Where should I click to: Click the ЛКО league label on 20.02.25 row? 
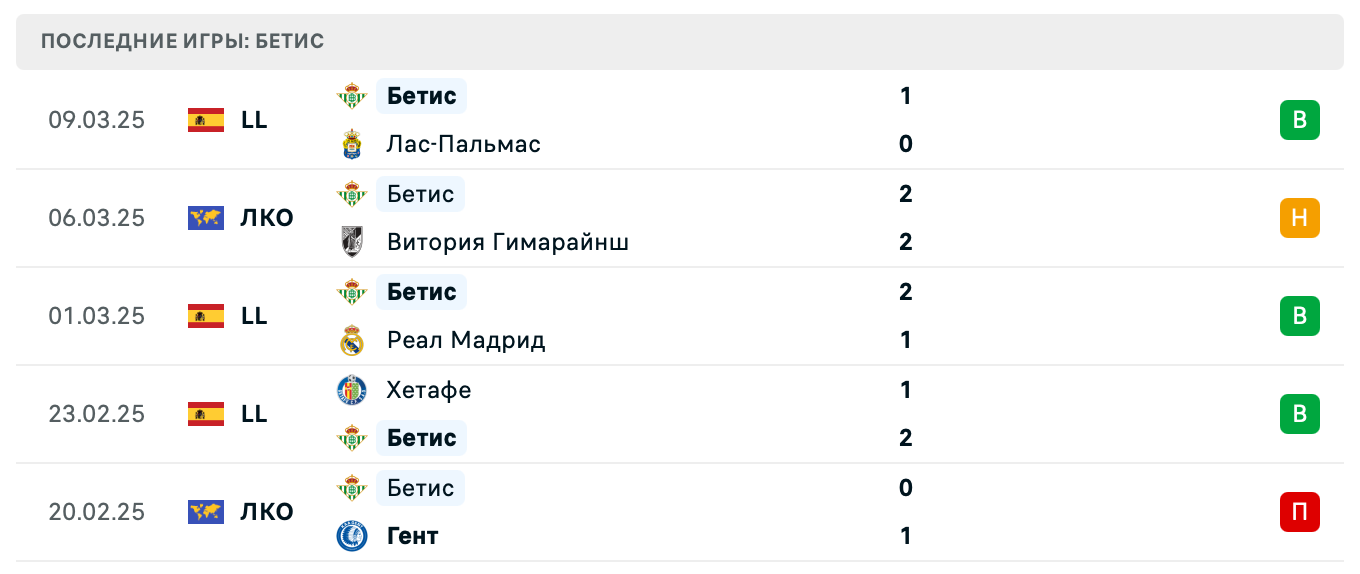point(267,512)
